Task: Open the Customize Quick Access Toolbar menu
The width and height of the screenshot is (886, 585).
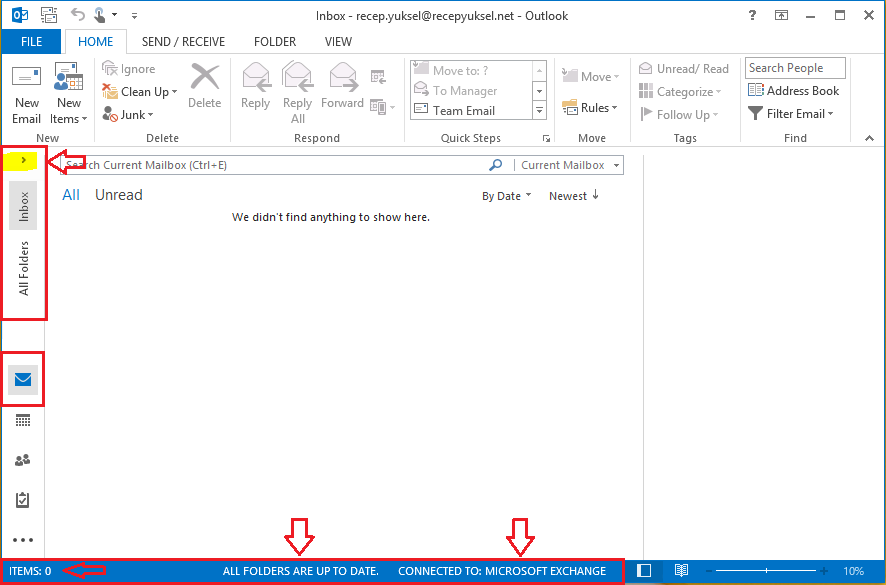Action: [134, 16]
